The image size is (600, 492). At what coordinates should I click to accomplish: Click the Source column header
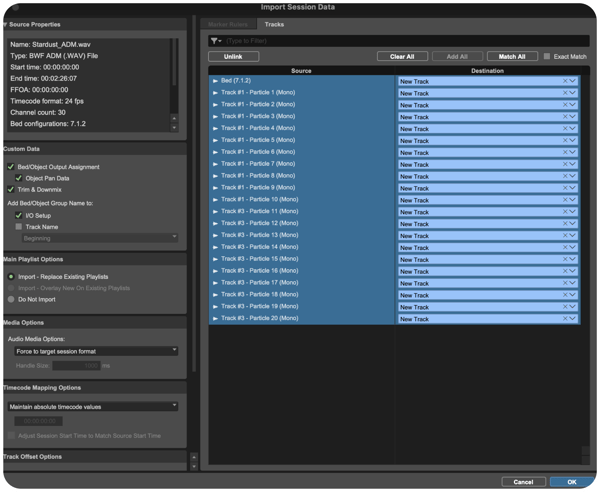pos(301,71)
